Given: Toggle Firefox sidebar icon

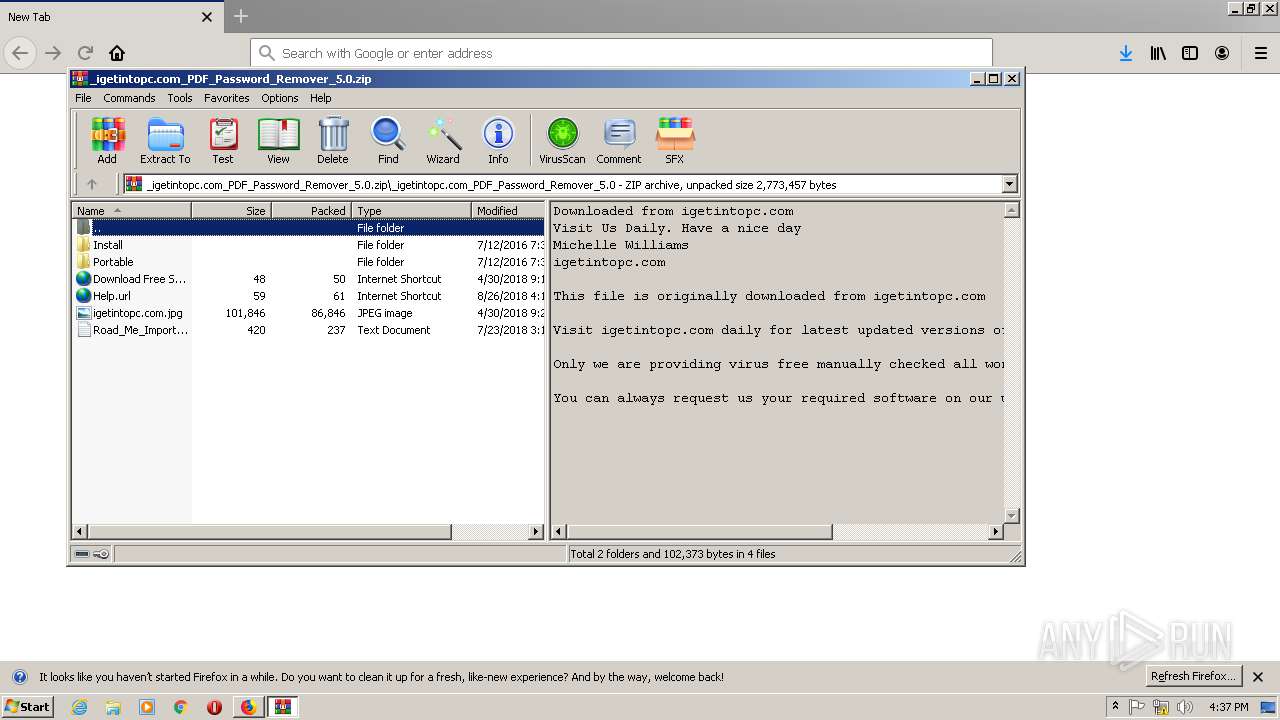Looking at the screenshot, I should [1190, 53].
